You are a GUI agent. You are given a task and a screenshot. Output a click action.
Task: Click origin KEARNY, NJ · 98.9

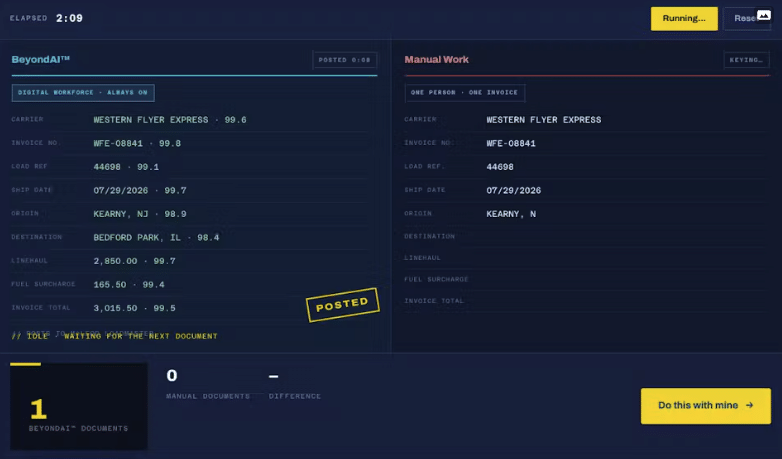tap(140, 214)
